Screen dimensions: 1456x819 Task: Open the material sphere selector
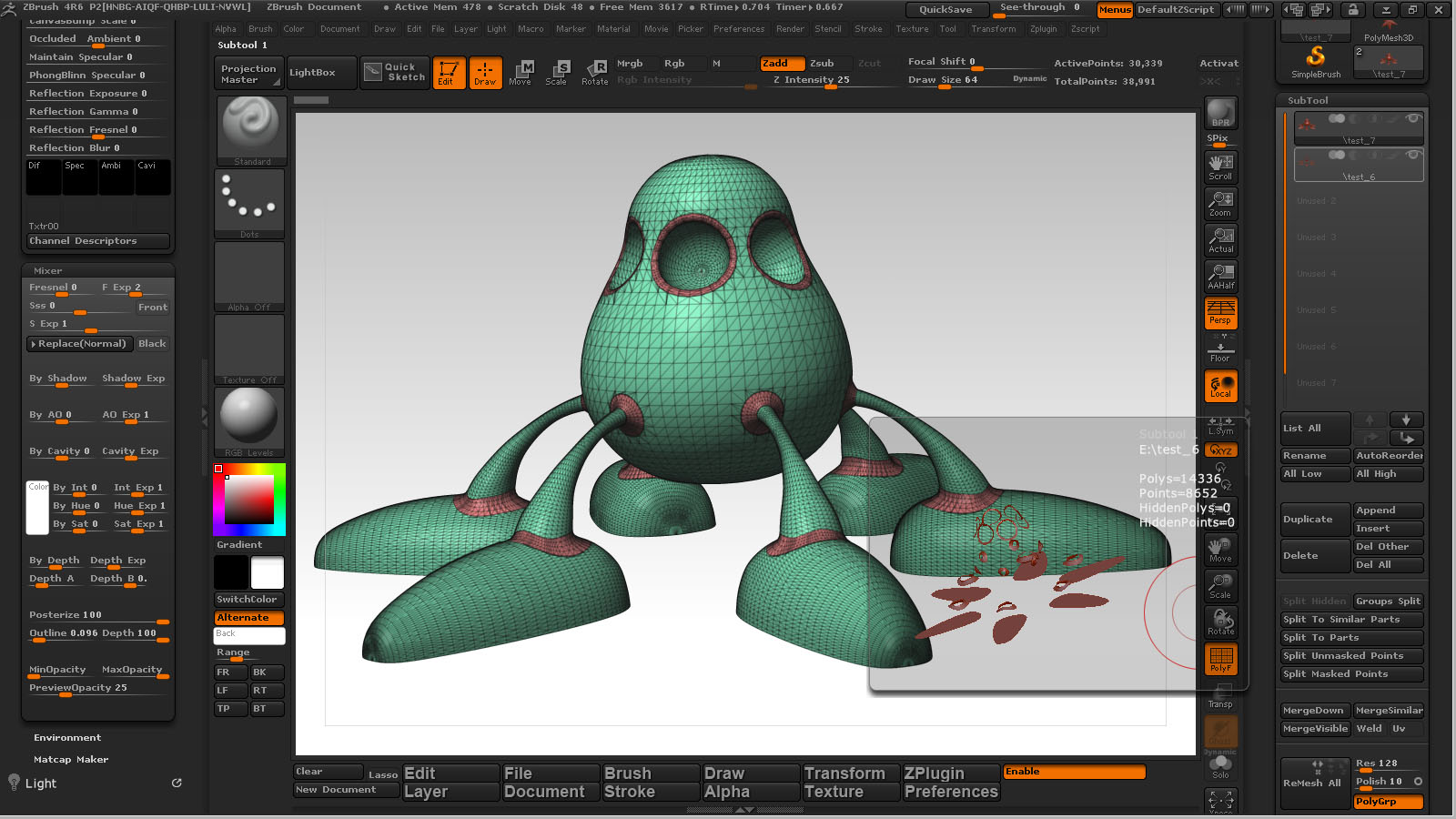[x=249, y=422]
